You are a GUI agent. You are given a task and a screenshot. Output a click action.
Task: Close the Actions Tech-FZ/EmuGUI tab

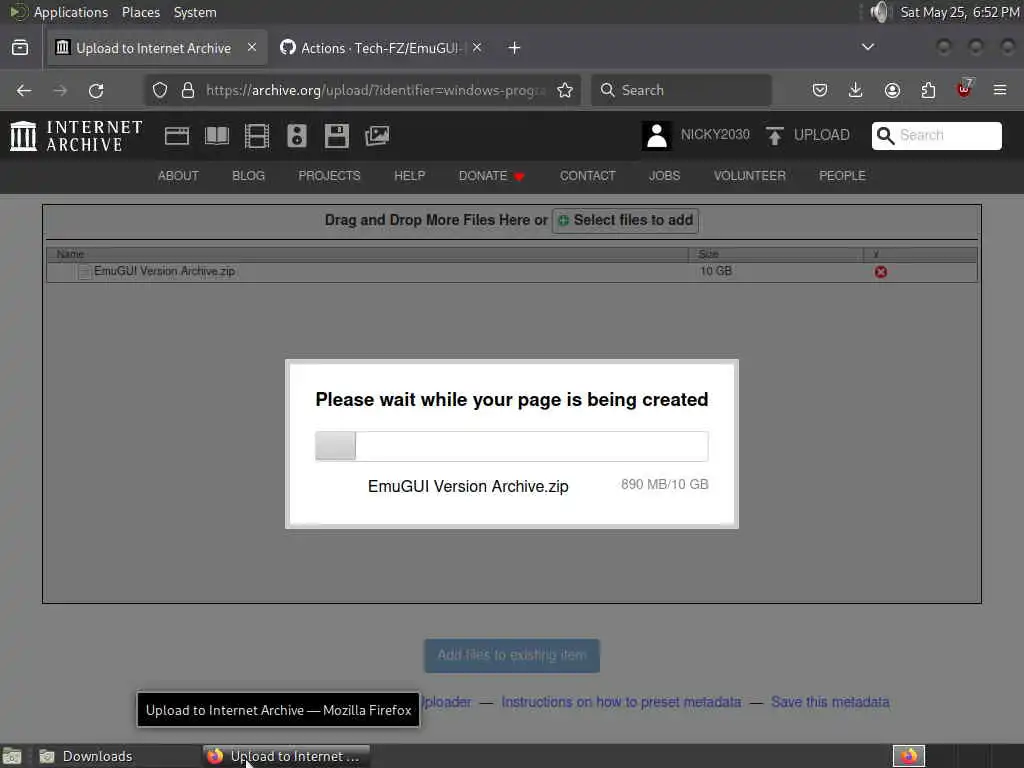(x=477, y=48)
